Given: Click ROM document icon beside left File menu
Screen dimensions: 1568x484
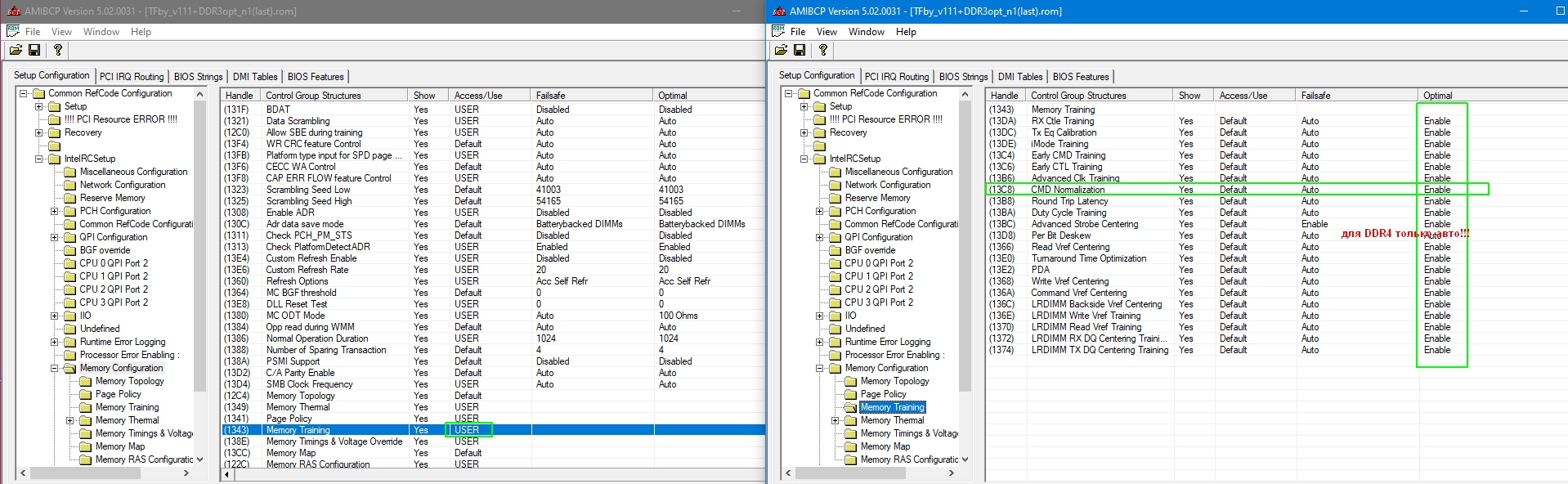Looking at the screenshot, I should click(x=13, y=31).
